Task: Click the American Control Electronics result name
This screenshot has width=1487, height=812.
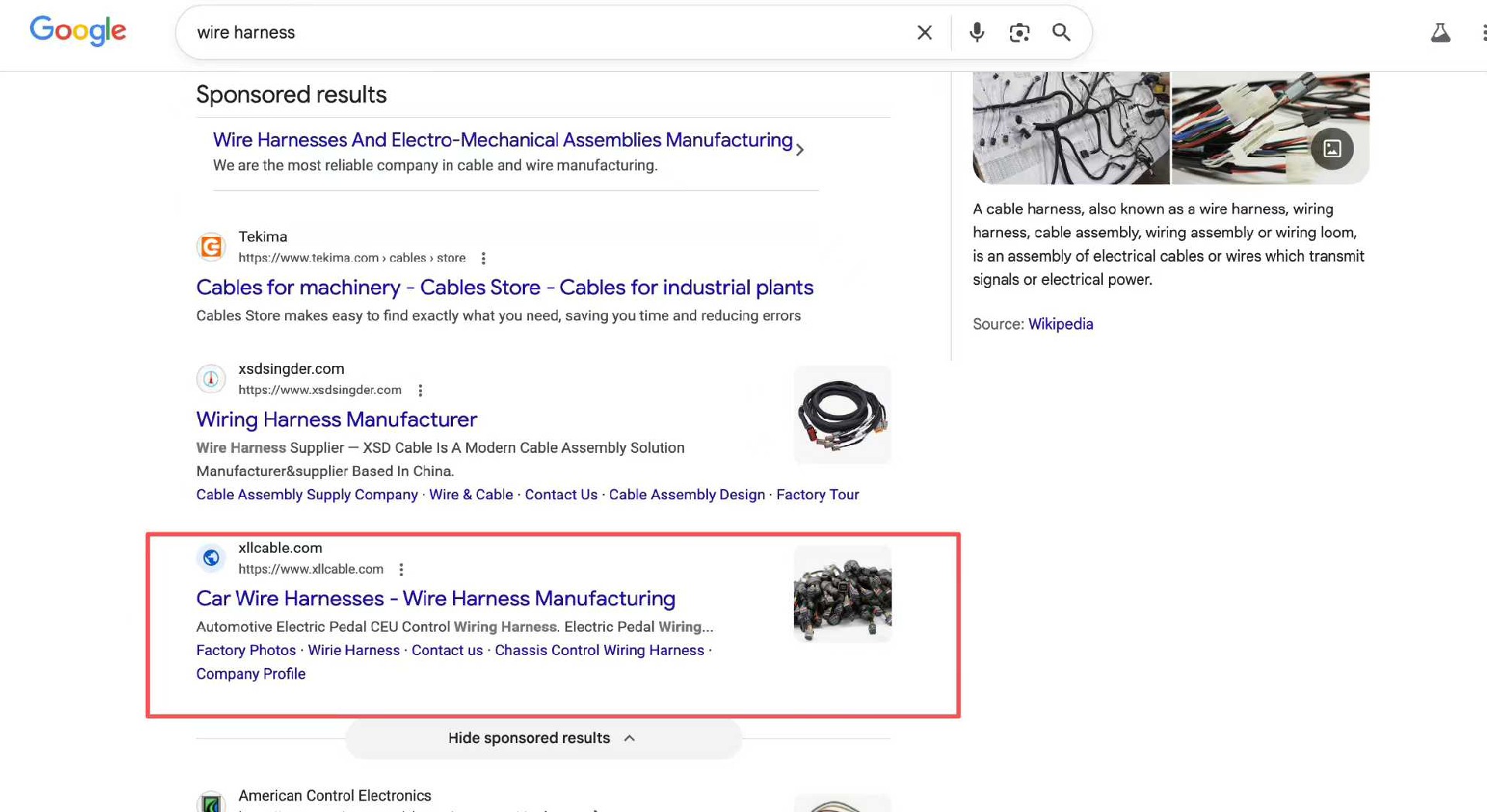Action: (335, 796)
